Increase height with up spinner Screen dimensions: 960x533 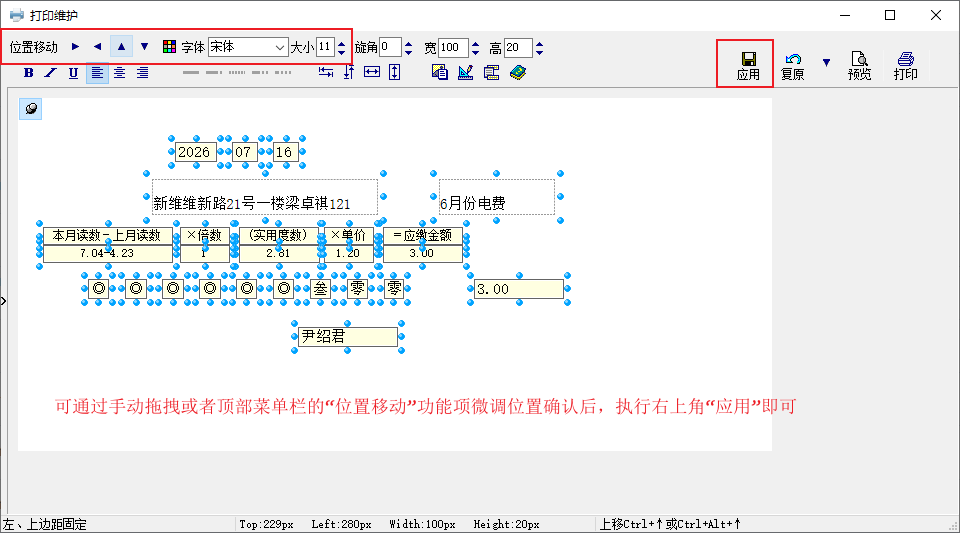tap(539, 43)
